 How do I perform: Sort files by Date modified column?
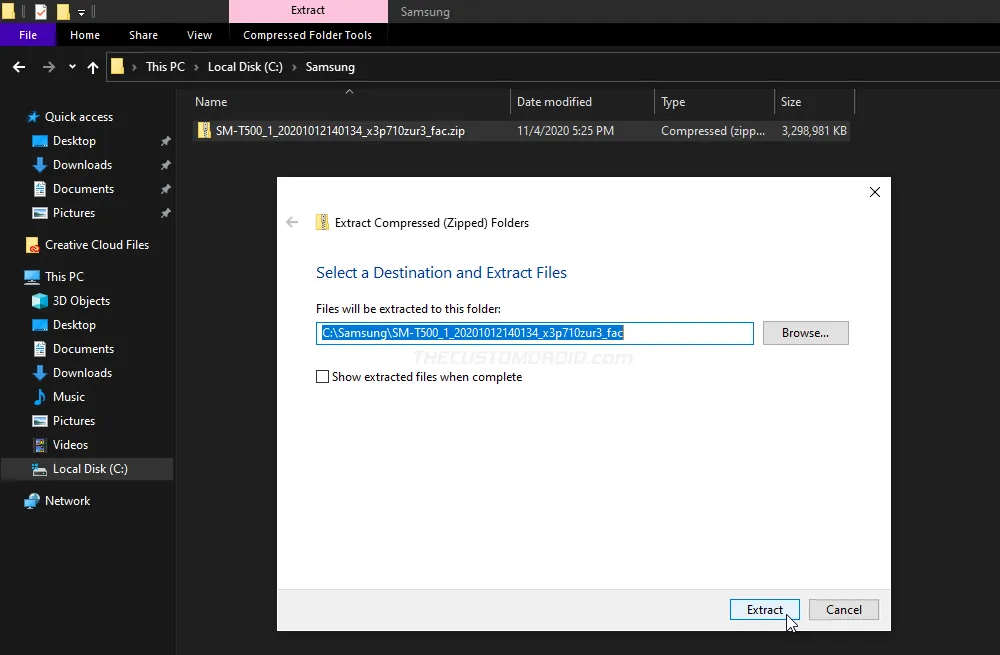[554, 102]
